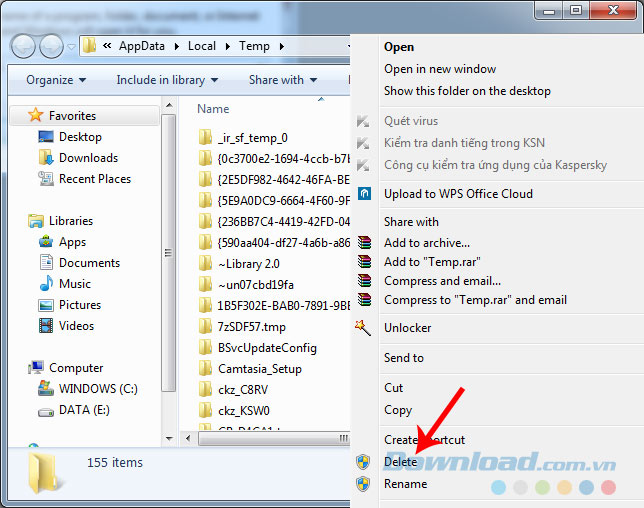Open the Include in library dropdown

click(167, 80)
